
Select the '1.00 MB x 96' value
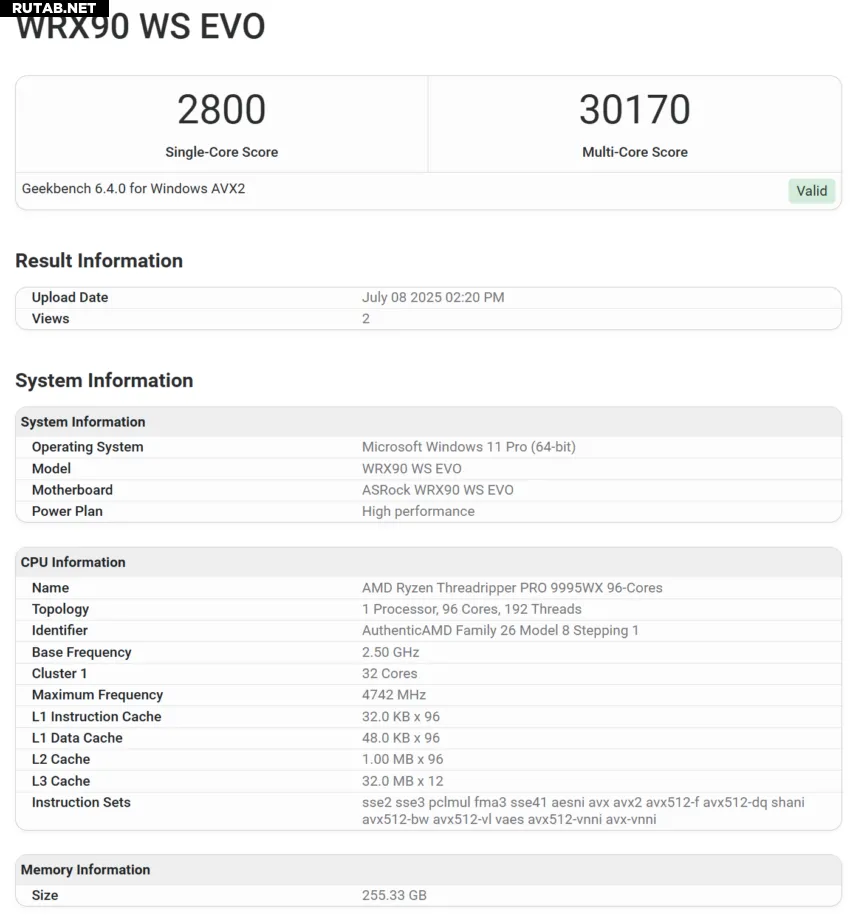[402, 759]
